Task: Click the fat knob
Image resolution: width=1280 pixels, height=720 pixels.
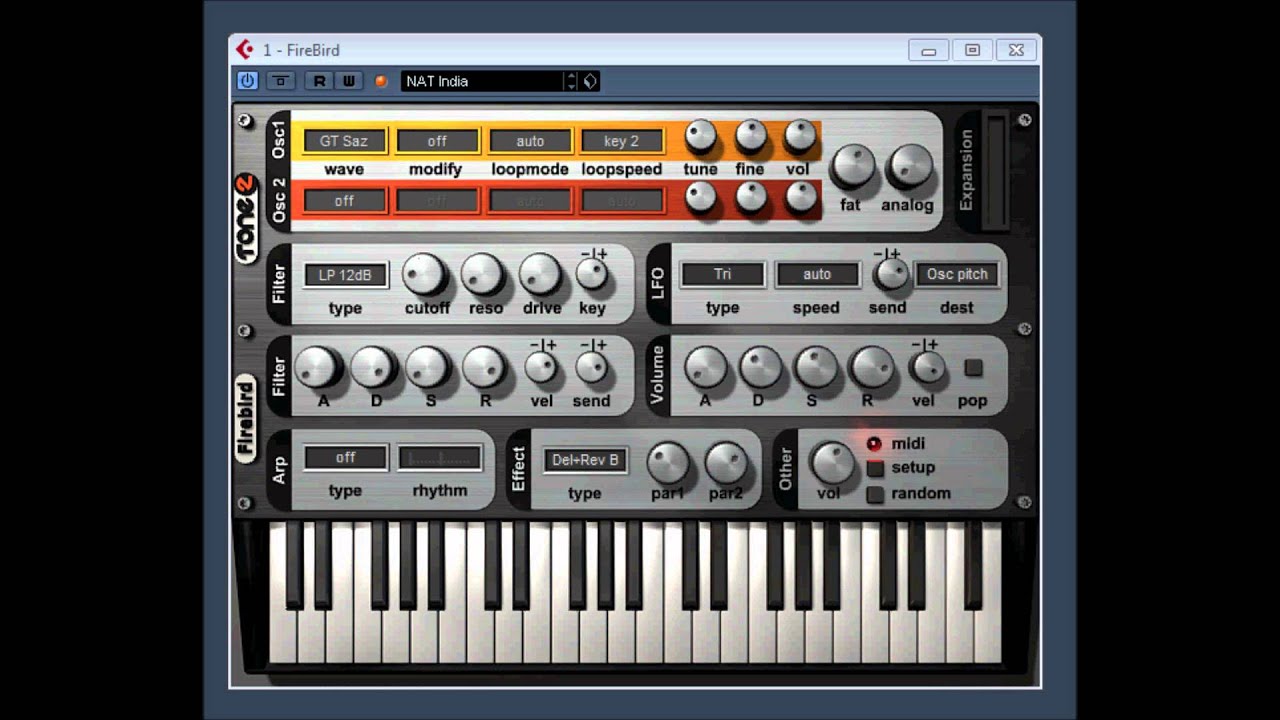Action: click(x=853, y=166)
